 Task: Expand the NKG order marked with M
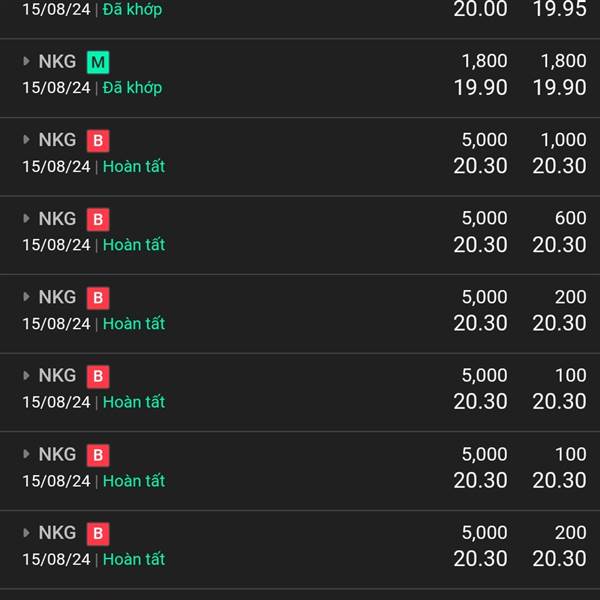click(27, 62)
